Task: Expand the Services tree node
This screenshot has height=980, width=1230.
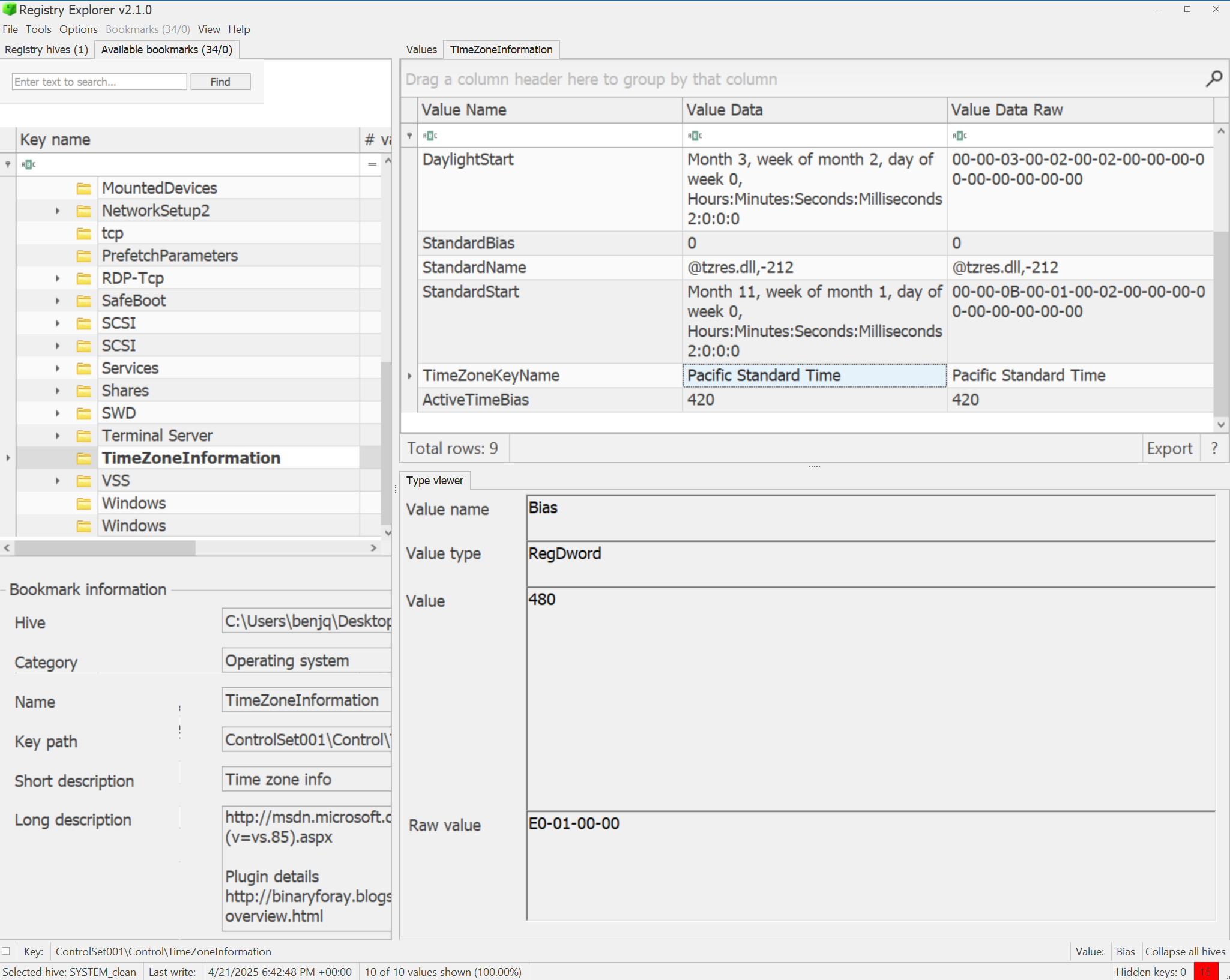Action: [58, 368]
